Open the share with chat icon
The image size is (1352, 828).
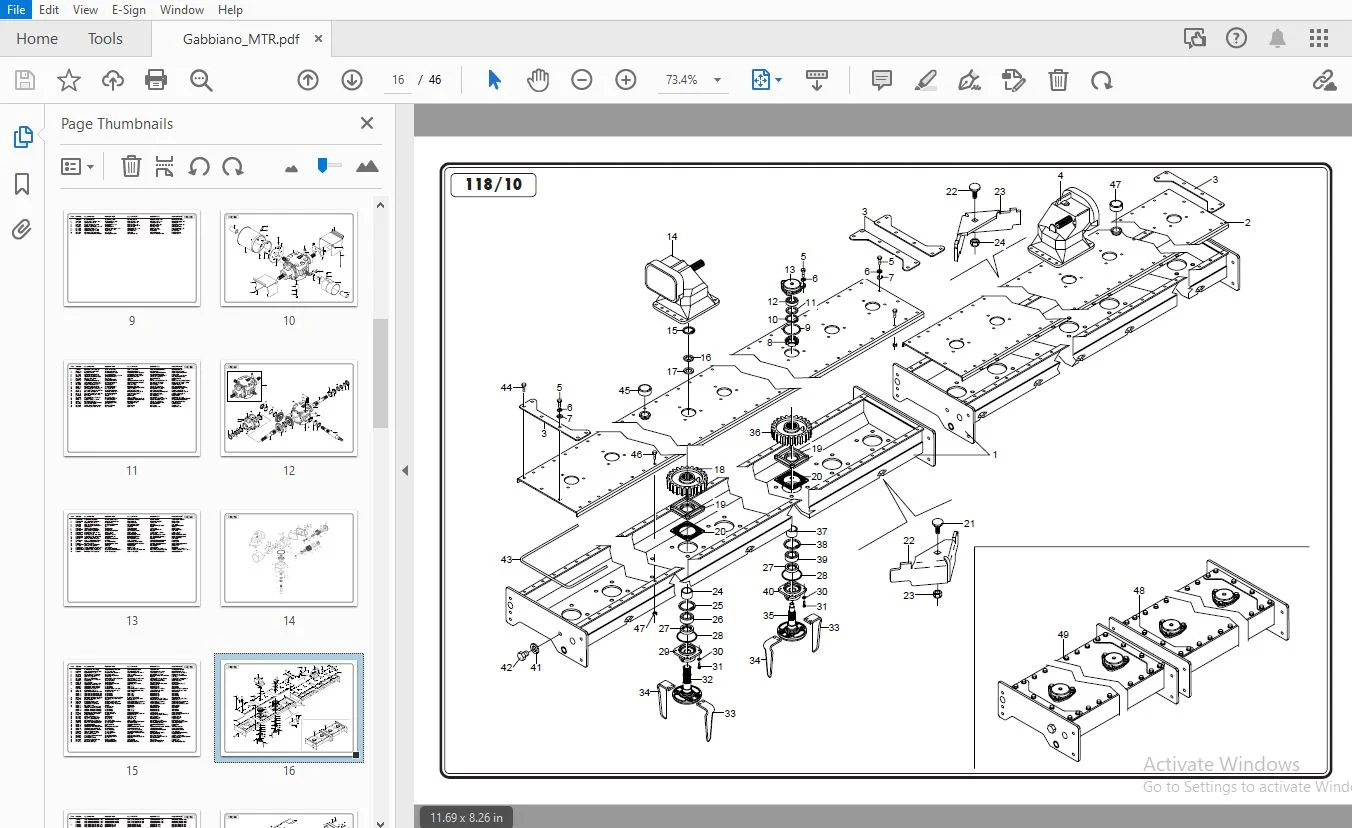pyautogui.click(x=1194, y=39)
